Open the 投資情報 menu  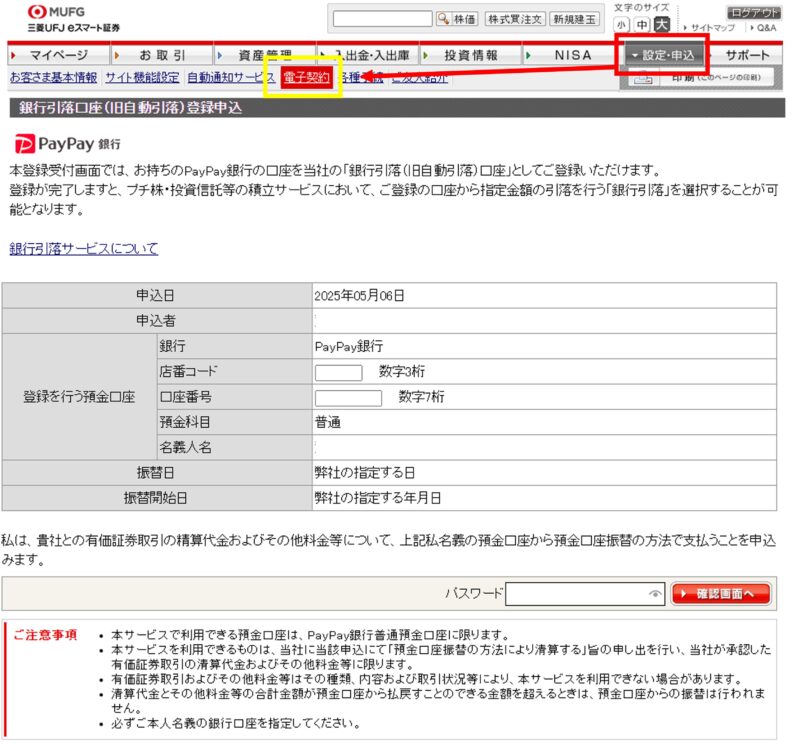470,55
